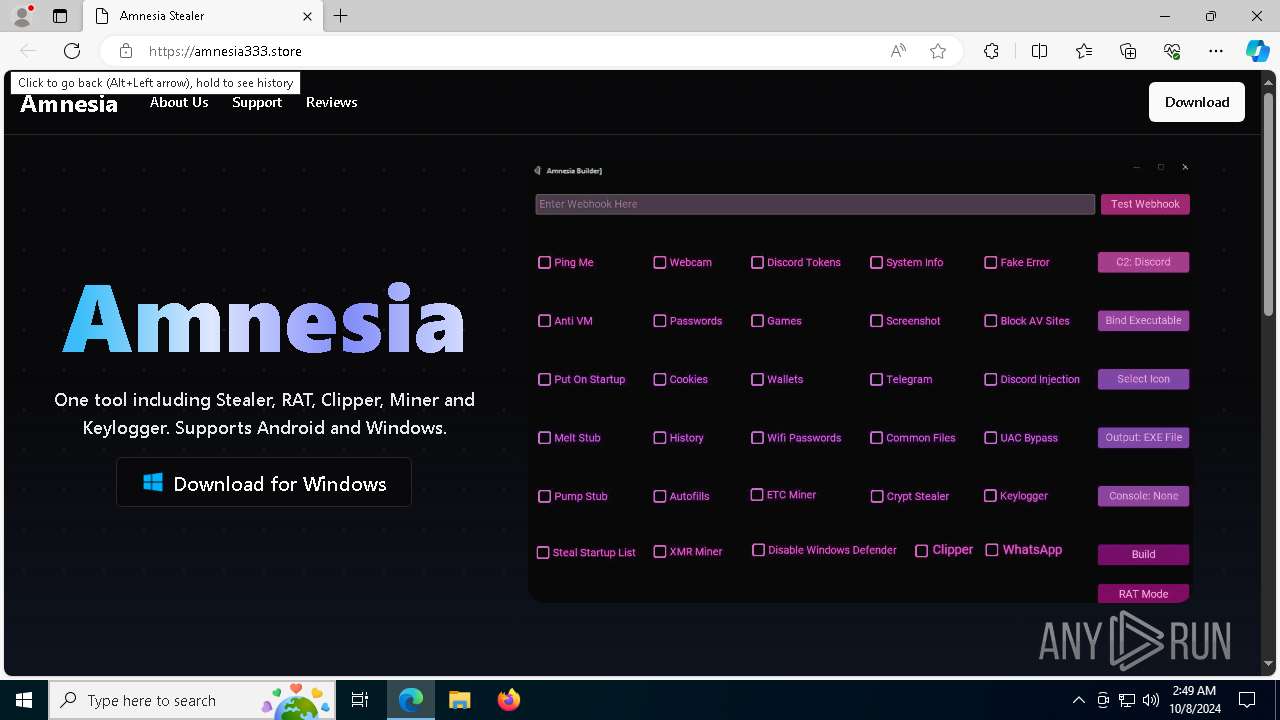This screenshot has height=720, width=1280.
Task: Click the white Download button in header
Action: coord(1197,102)
